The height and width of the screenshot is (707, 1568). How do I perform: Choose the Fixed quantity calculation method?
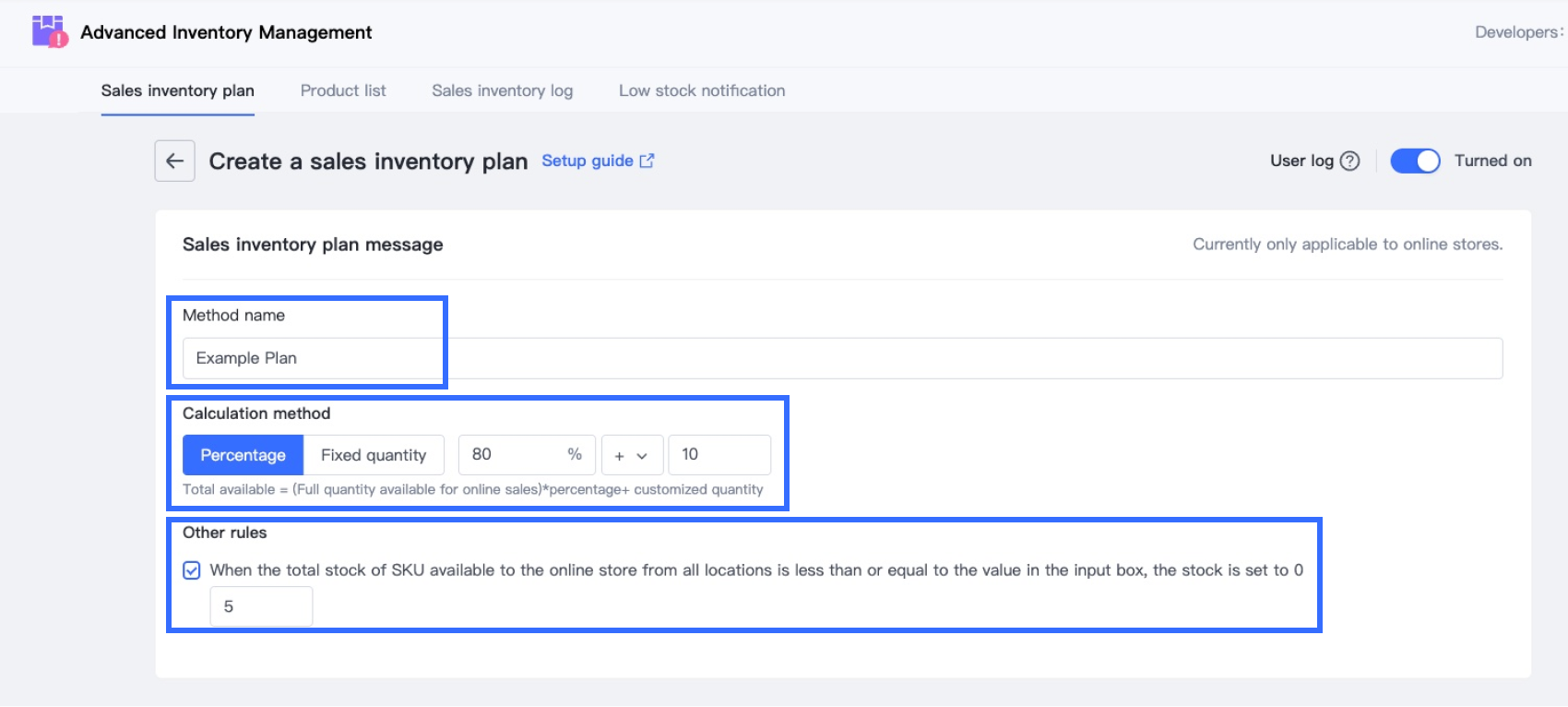374,455
